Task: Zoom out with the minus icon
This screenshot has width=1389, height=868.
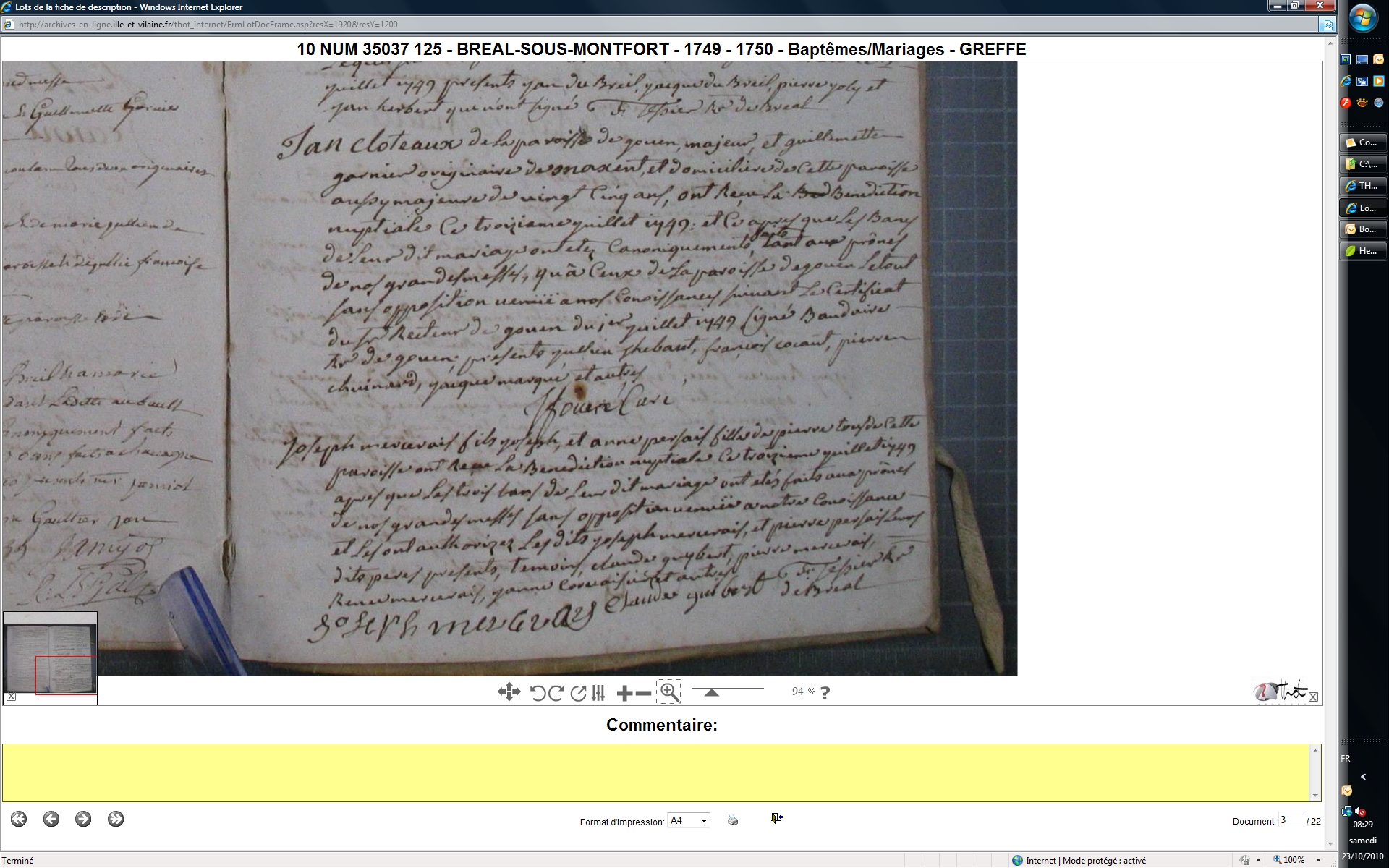Action: point(643,693)
